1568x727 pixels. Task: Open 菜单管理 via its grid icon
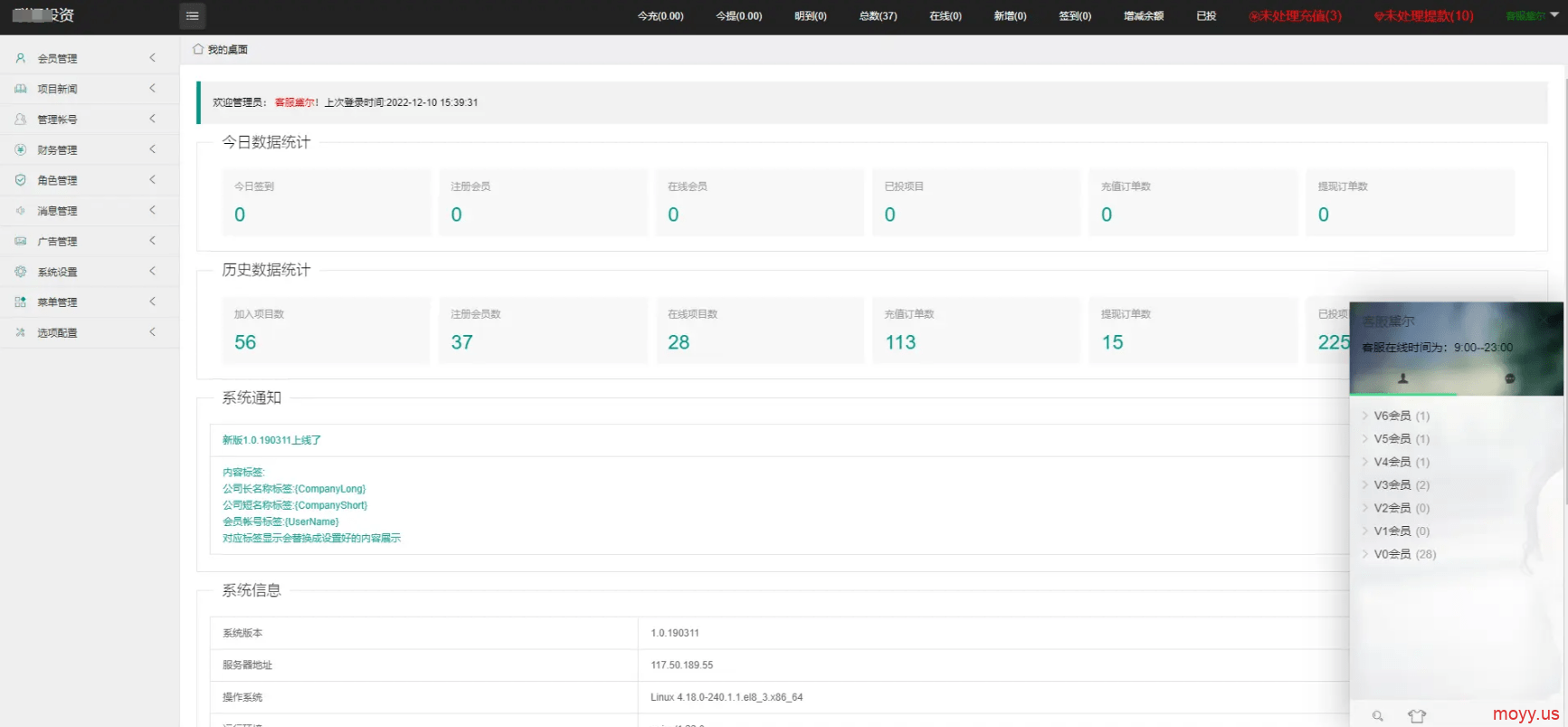click(20, 302)
